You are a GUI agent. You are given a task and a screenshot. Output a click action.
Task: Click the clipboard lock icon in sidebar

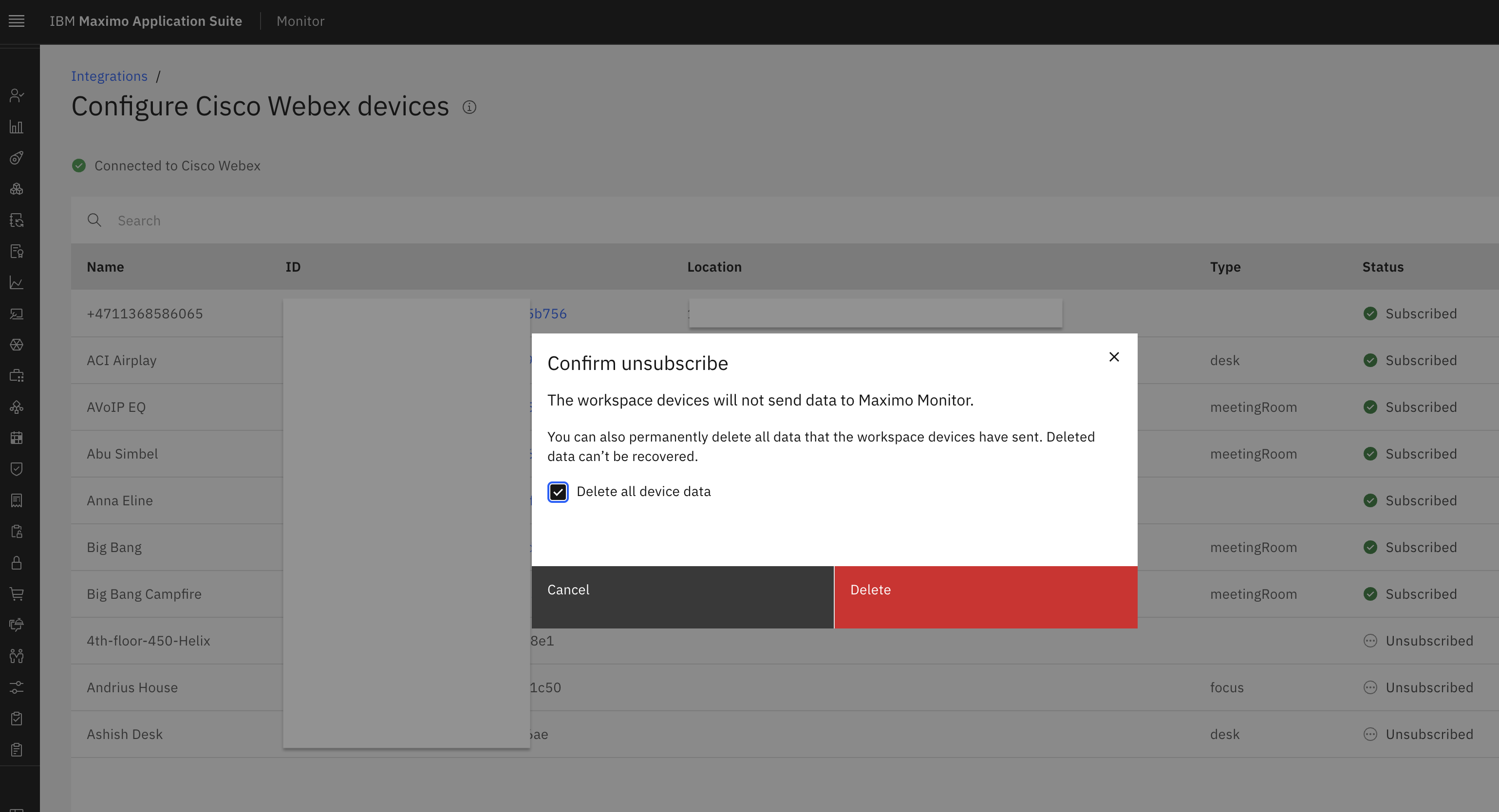[16, 532]
